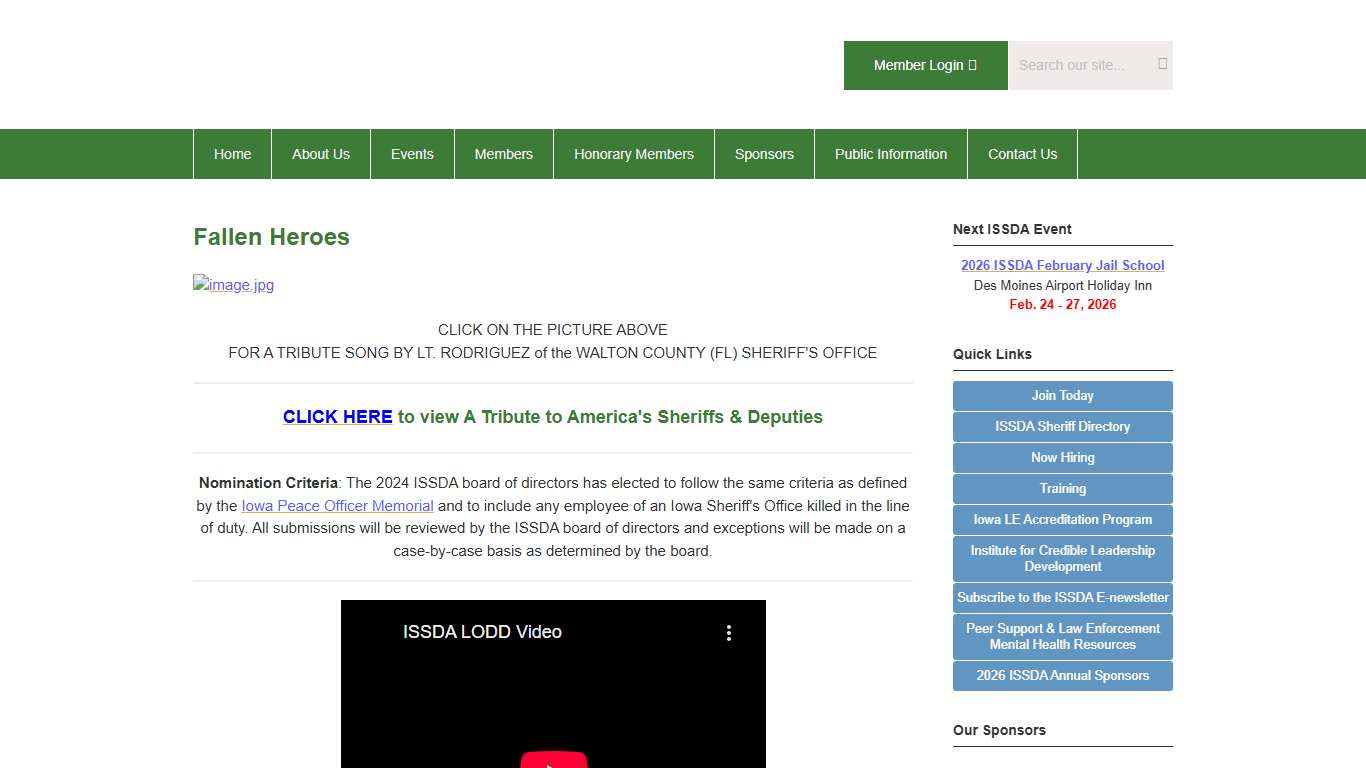Expand the Members navigation menu
This screenshot has height=768, width=1366.
(x=504, y=154)
